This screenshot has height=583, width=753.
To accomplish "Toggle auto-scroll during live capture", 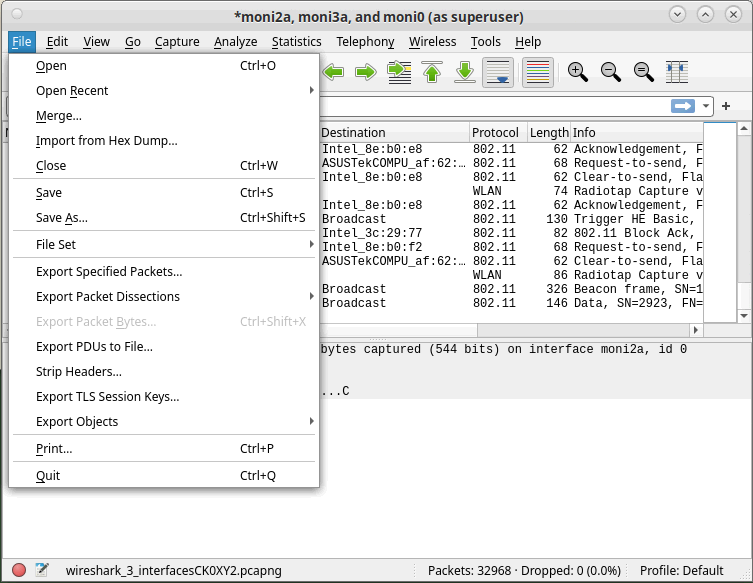I will 498,73.
